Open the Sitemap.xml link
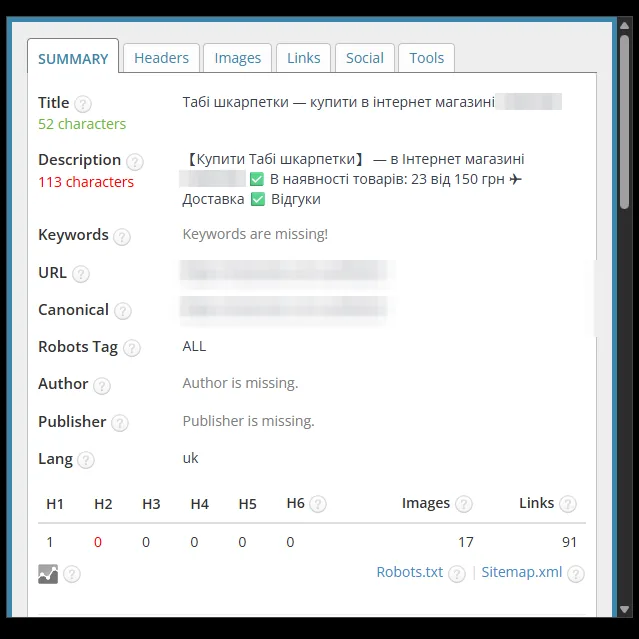This screenshot has width=639, height=639. pos(522,572)
